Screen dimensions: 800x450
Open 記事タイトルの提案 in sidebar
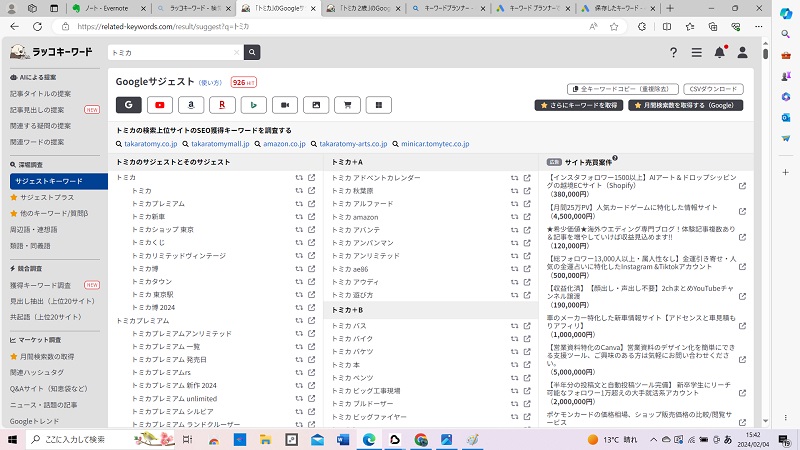point(40,94)
